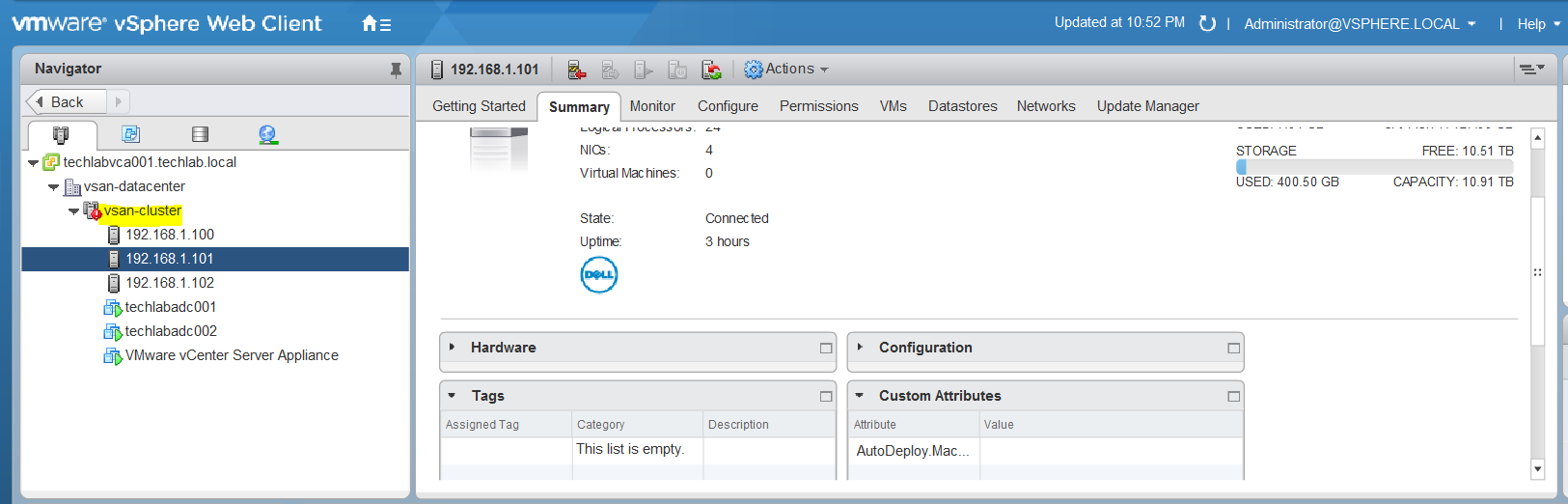1568x504 pixels.
Task: Click the Assigned Tag column header
Action: tap(507, 425)
